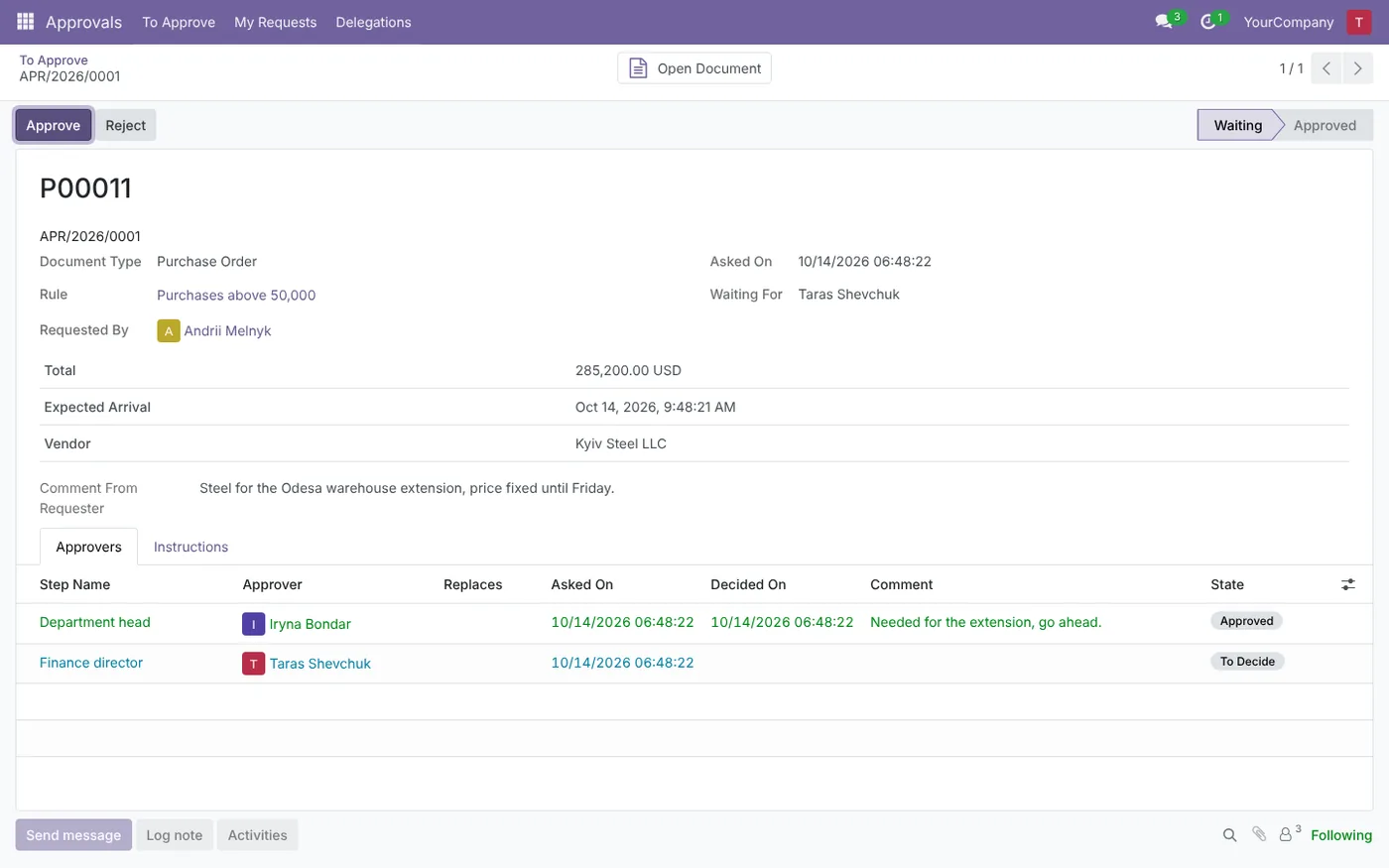Click the To Approve breadcrumb

(54, 61)
